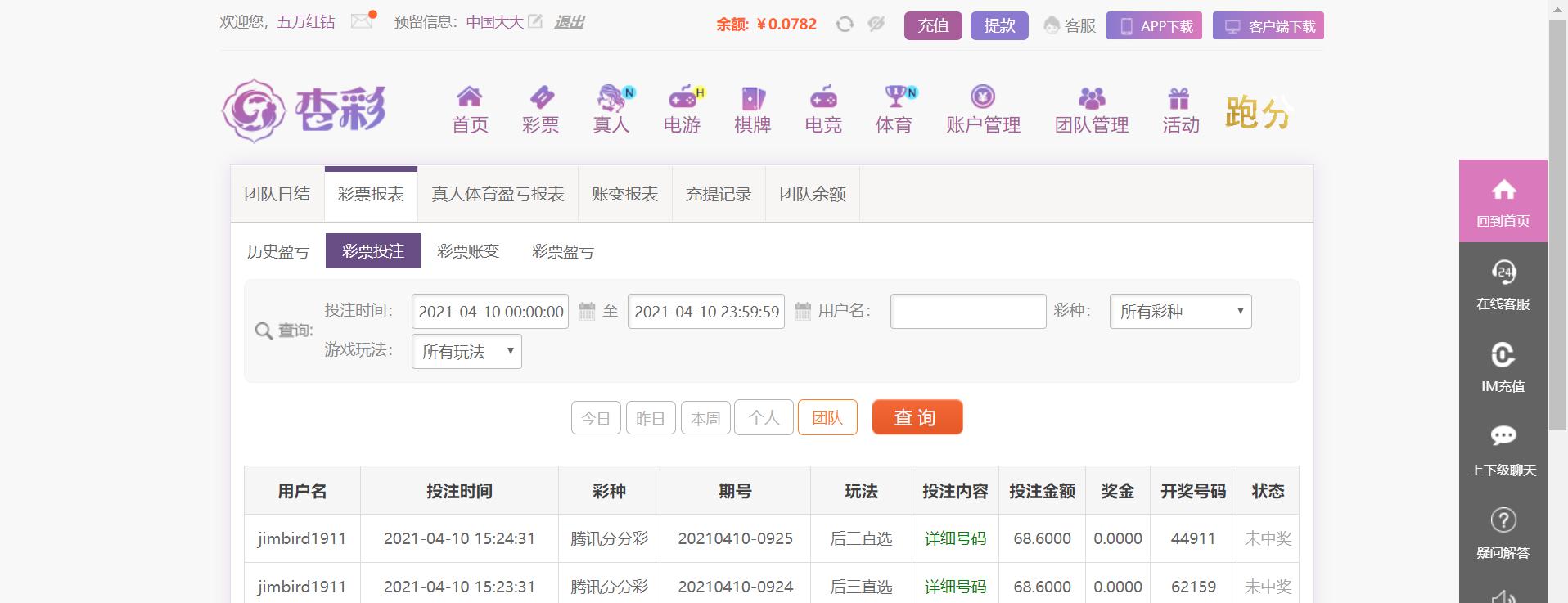This screenshot has width=1568, height=603.
Task: Open 上下级聊天 chat bubble icon
Action: point(1503,450)
